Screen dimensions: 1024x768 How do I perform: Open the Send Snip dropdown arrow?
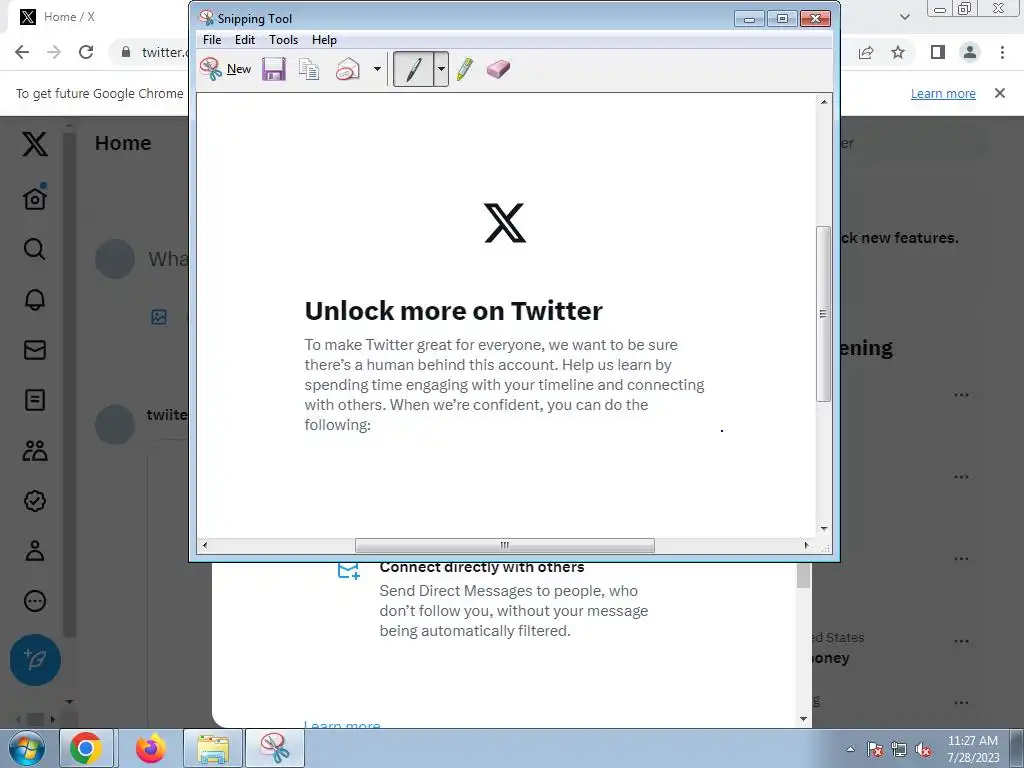pyautogui.click(x=377, y=69)
